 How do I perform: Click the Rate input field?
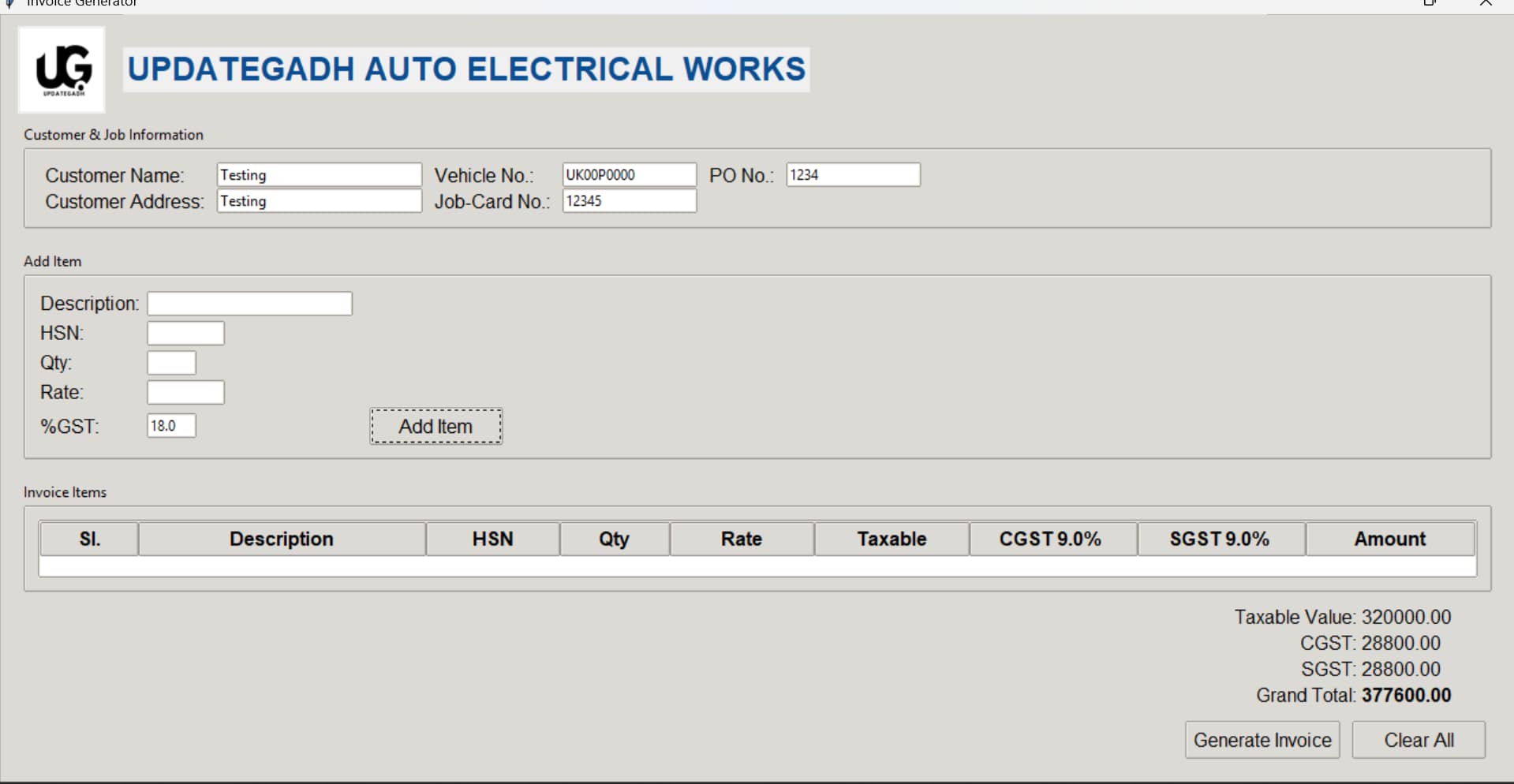[x=185, y=392]
